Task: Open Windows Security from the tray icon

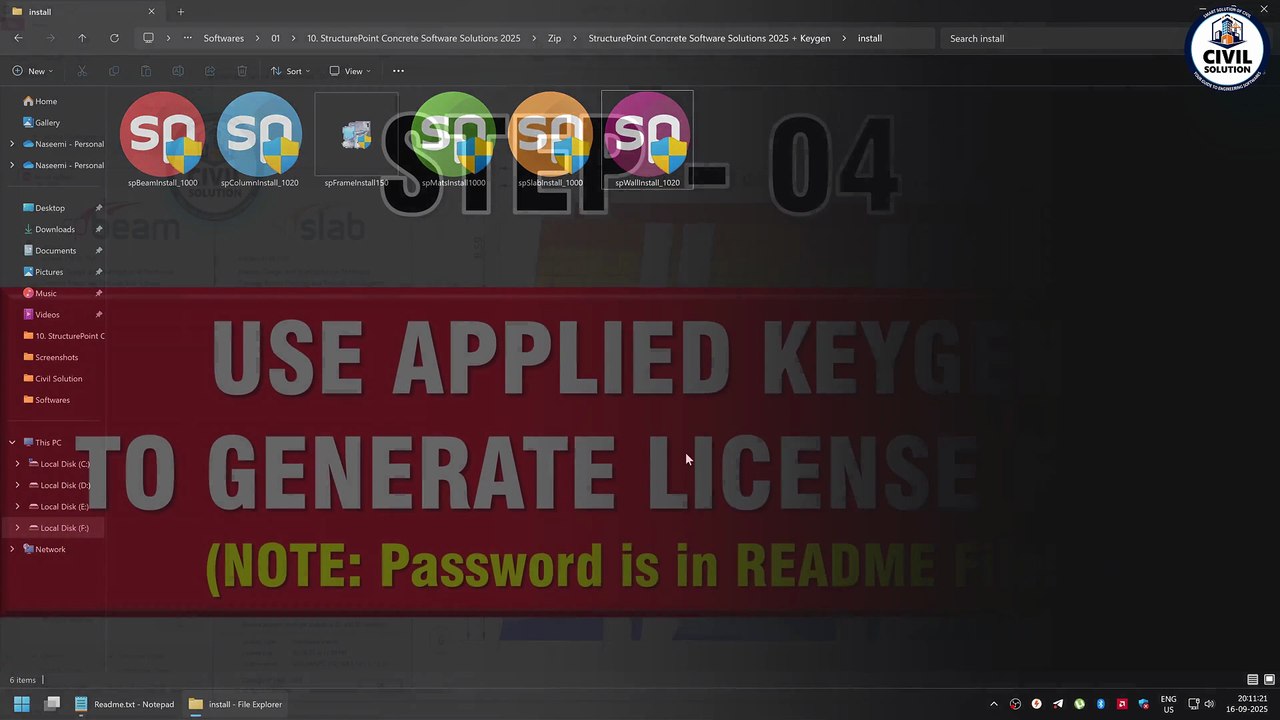Action: [1143, 704]
